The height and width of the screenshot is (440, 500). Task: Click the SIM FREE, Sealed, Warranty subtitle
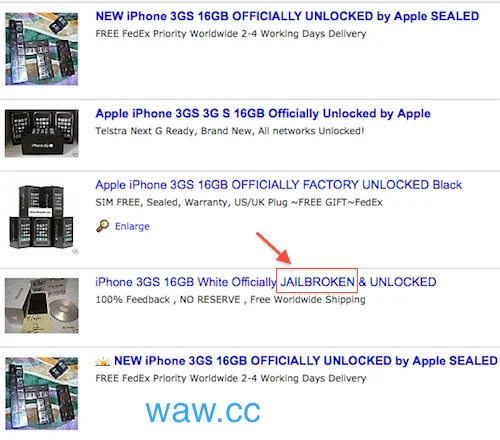point(239,202)
